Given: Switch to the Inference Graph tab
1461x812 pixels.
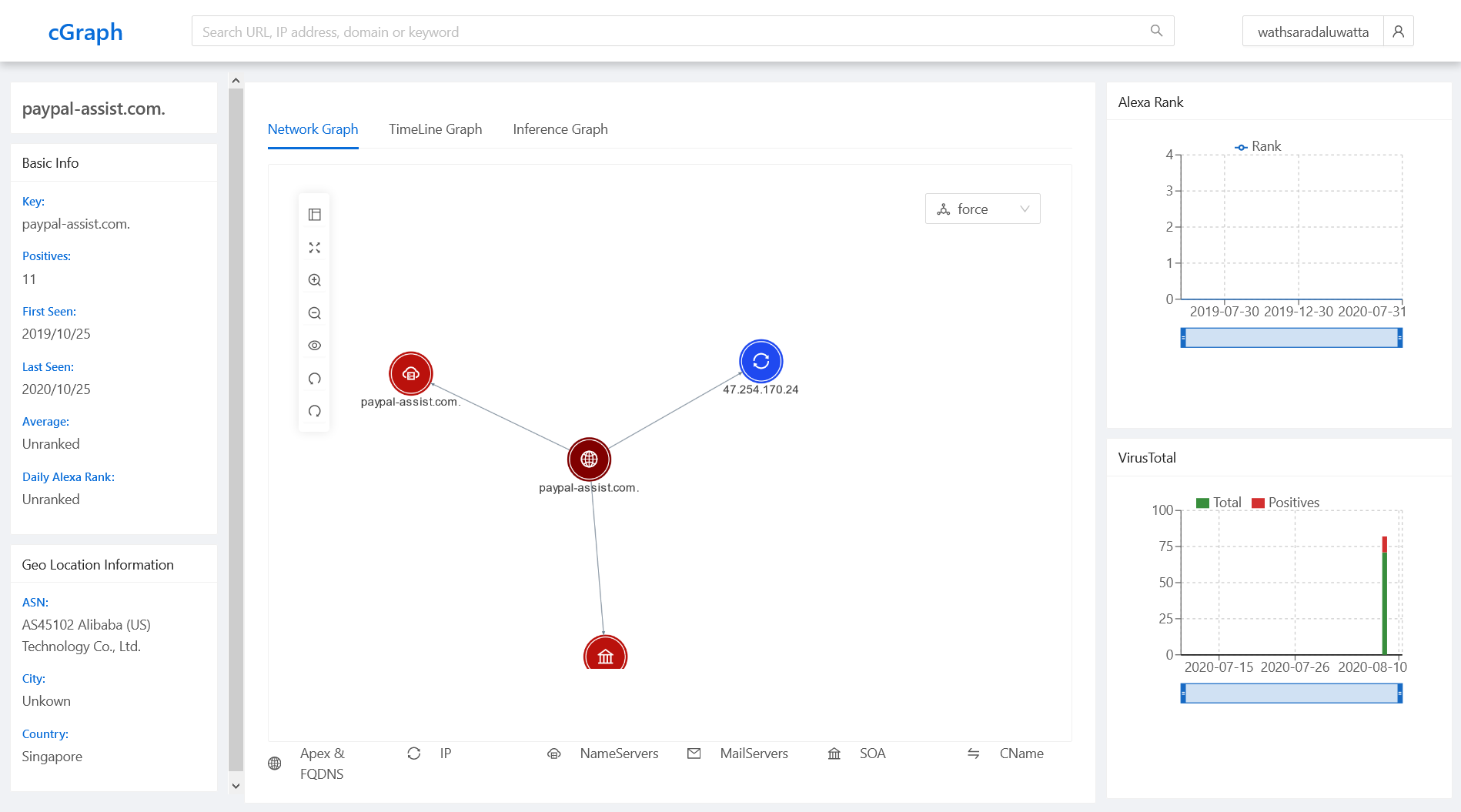Looking at the screenshot, I should click(x=560, y=129).
